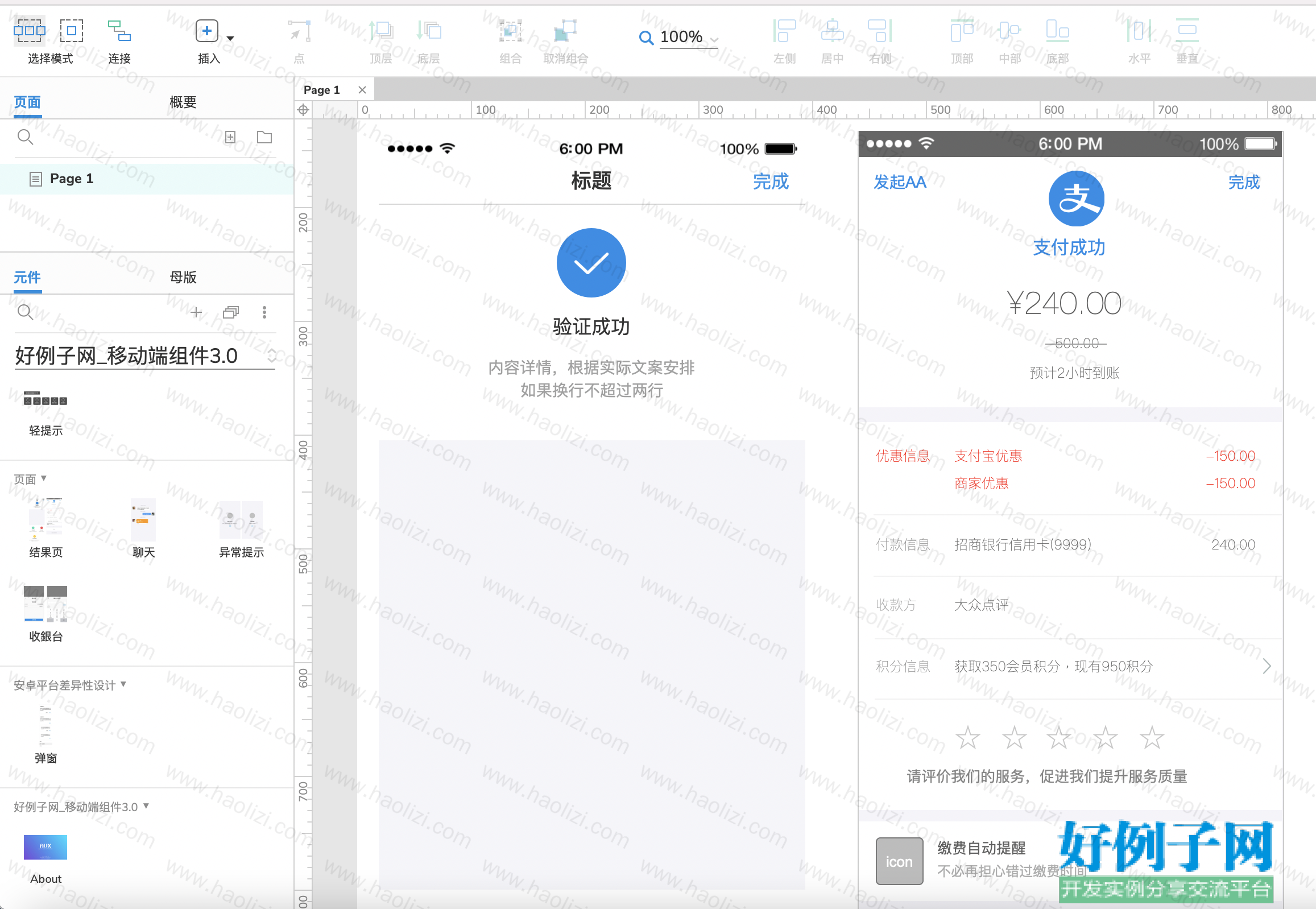
Task: Select the 轻提示 toast widget
Action: tap(45, 414)
